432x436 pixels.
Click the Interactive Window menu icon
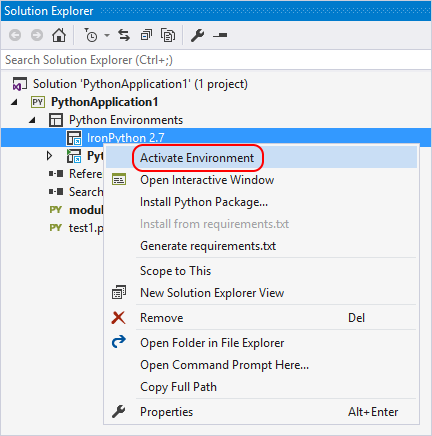click(119, 179)
